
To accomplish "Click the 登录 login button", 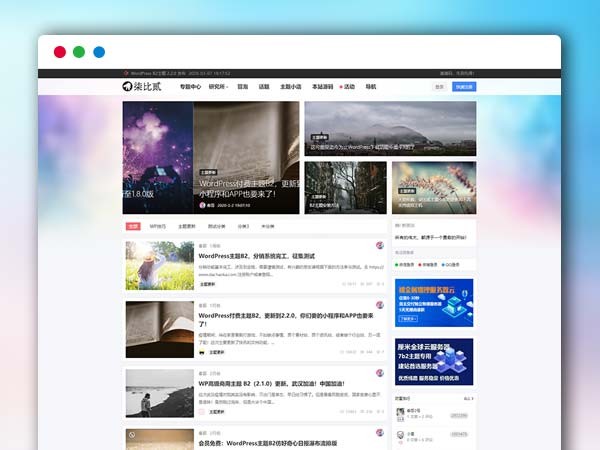I will tap(440, 87).
